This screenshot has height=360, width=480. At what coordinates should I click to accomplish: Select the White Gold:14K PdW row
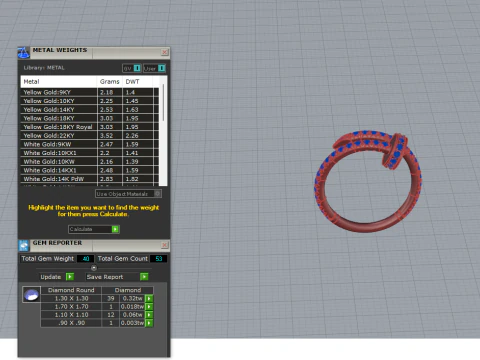(89, 179)
